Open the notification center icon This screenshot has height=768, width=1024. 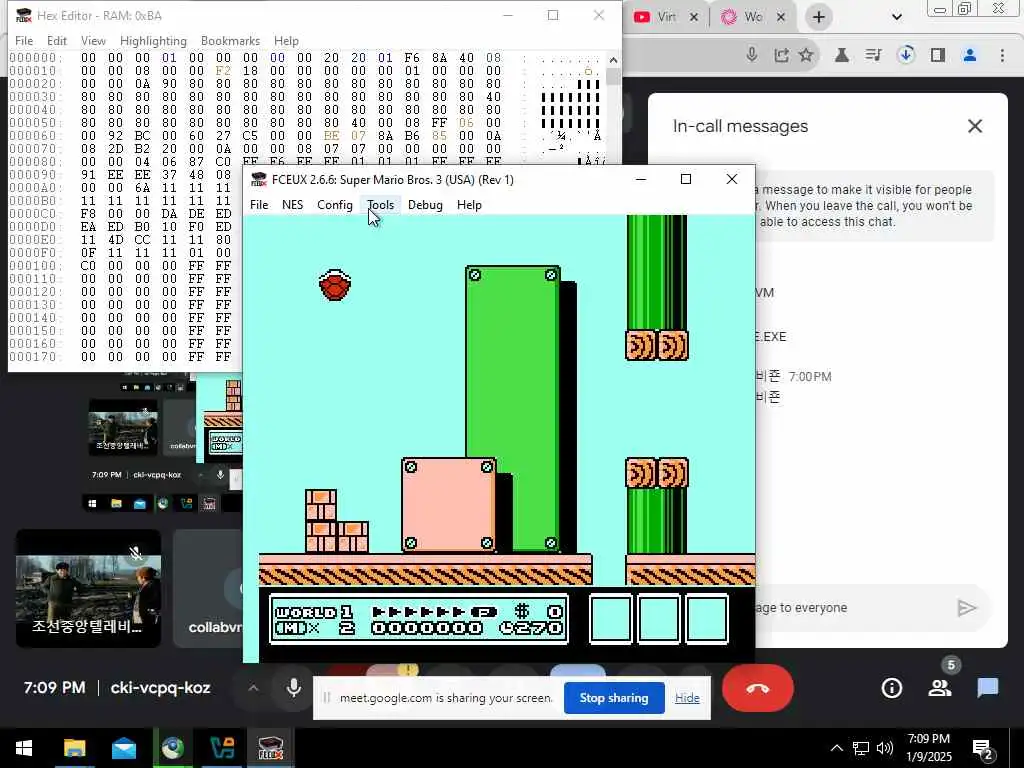[x=983, y=748]
